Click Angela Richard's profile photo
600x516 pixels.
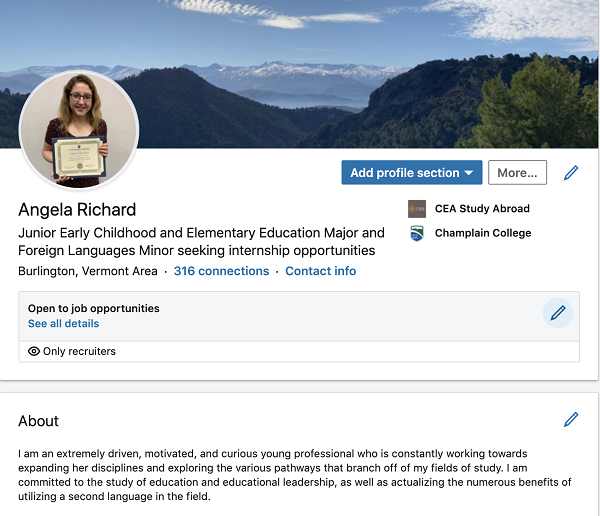pos(79,130)
